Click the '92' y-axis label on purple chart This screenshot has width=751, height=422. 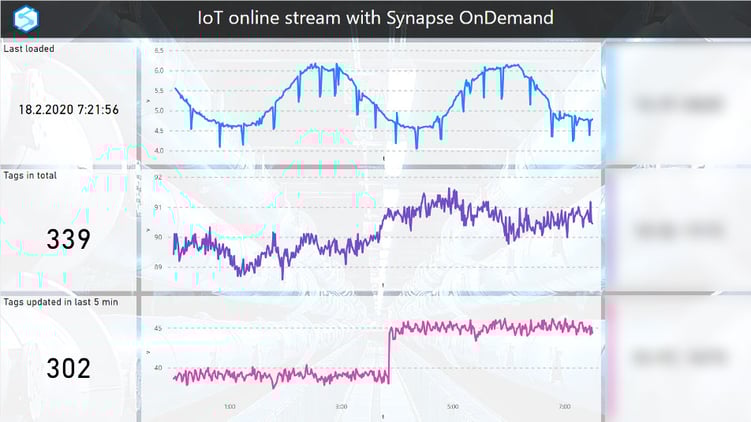158,177
